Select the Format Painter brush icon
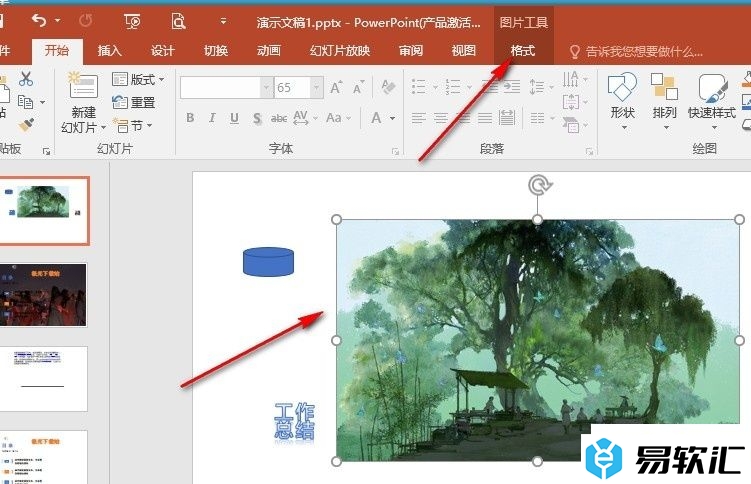The height and width of the screenshot is (484, 751). pos(26,125)
